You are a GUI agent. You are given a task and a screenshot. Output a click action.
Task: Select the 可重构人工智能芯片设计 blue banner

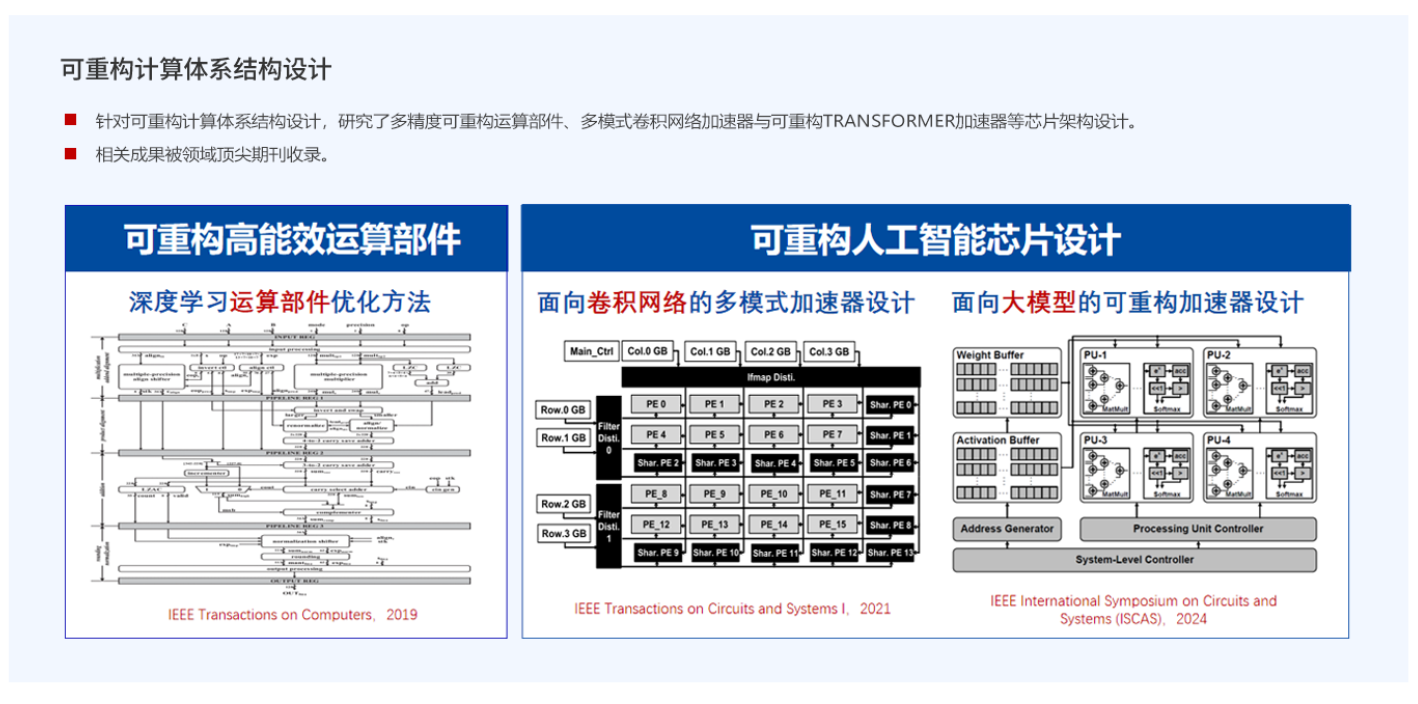coord(935,240)
